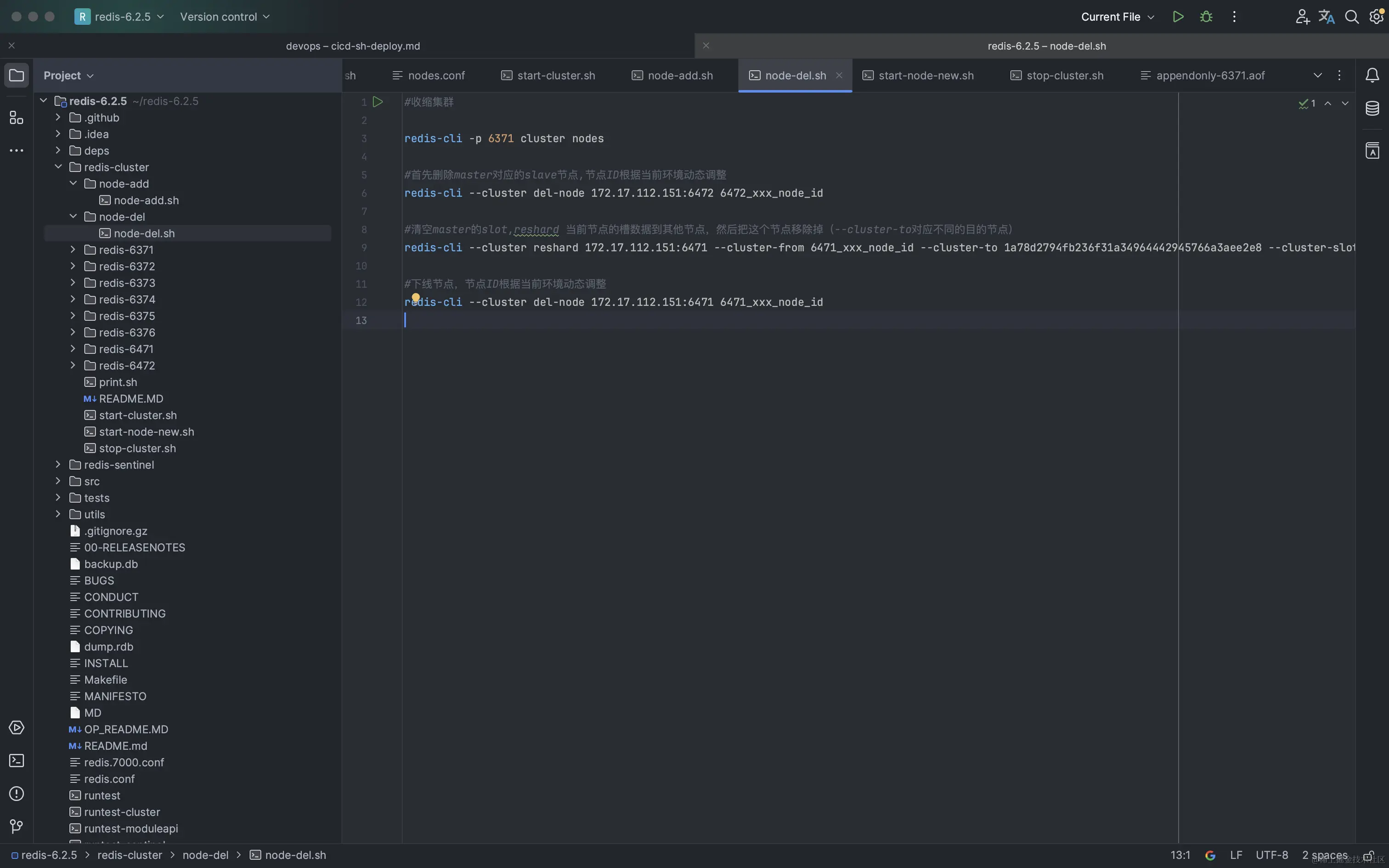Expand the .github folder

58,117
